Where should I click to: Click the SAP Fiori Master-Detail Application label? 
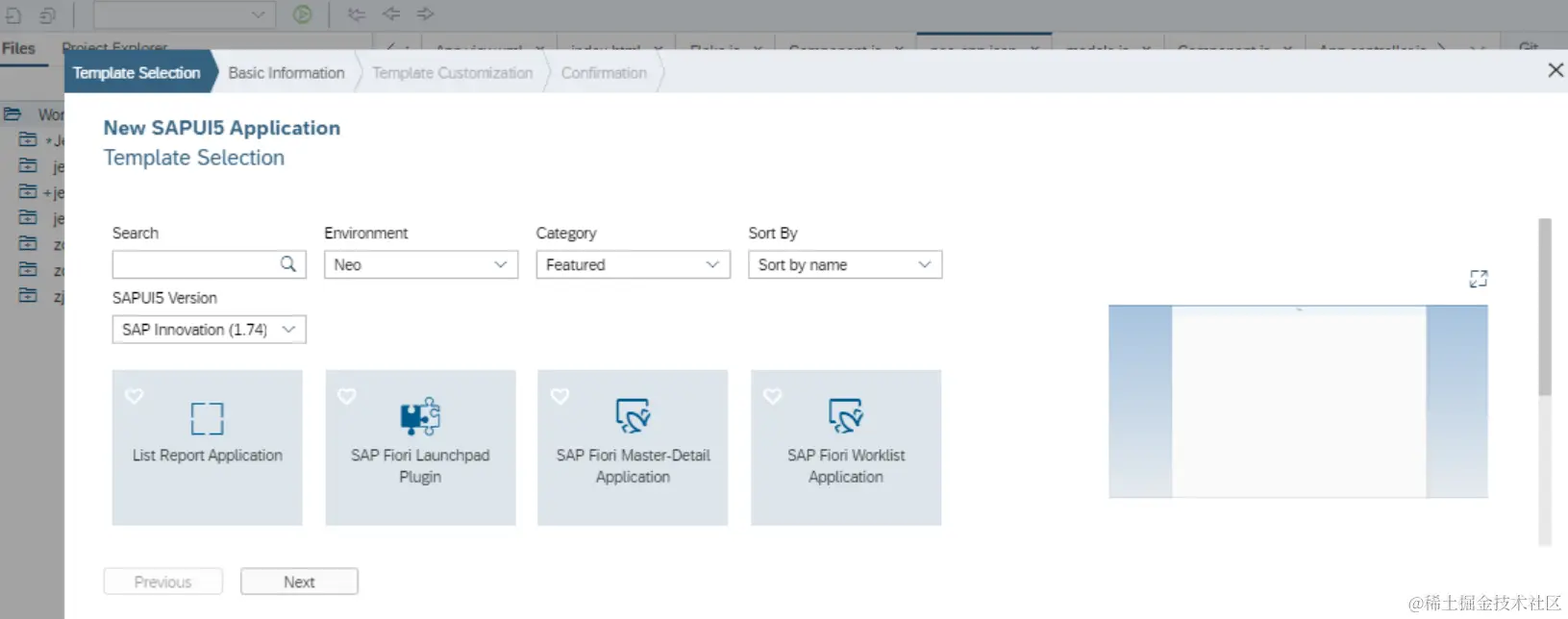point(633,466)
